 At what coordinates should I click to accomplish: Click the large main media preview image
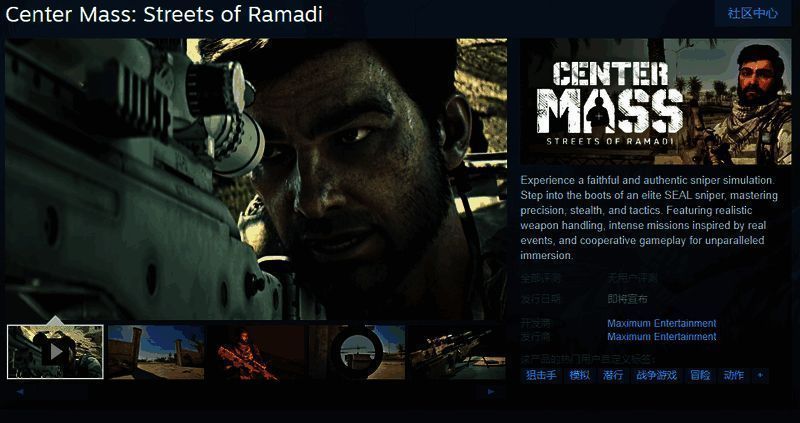click(256, 179)
